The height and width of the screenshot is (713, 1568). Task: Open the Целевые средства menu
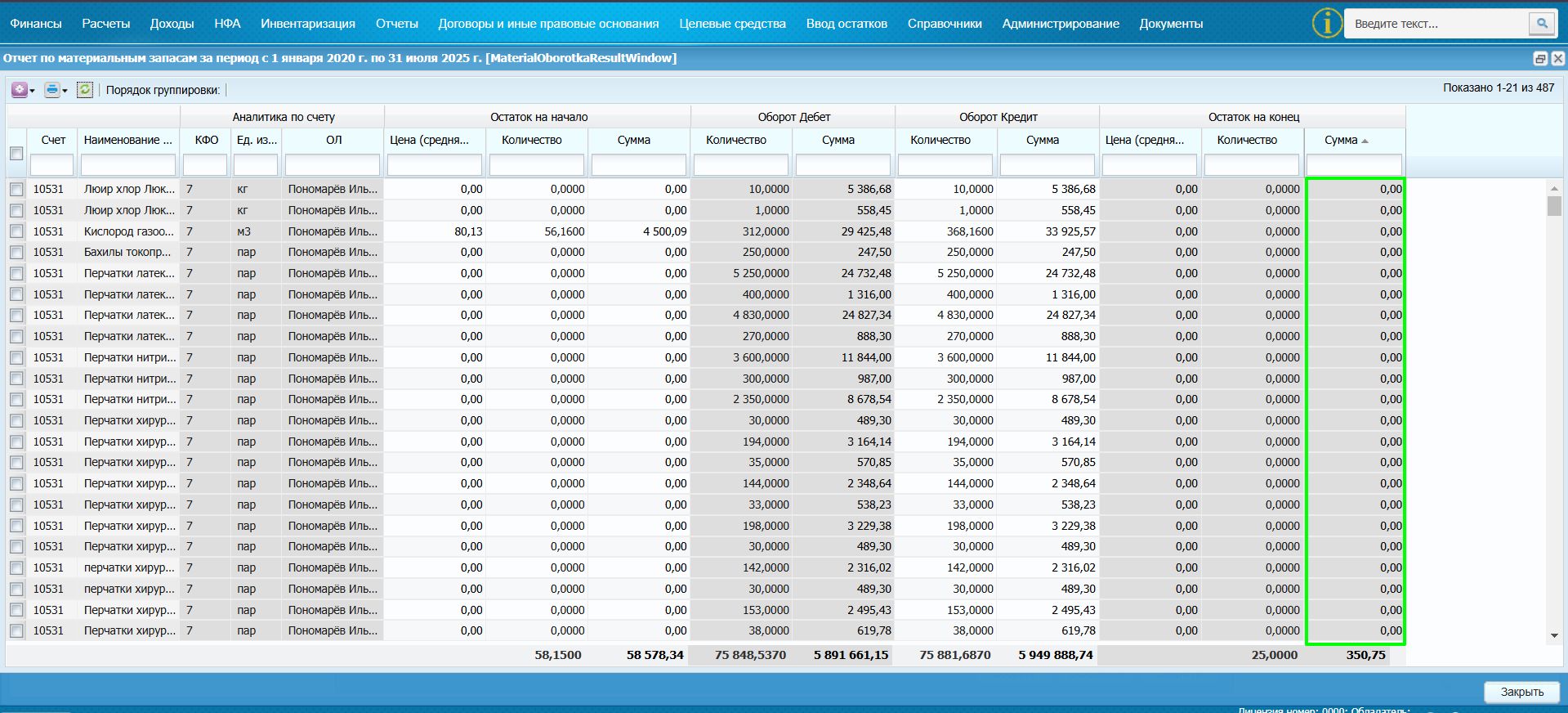tap(733, 24)
